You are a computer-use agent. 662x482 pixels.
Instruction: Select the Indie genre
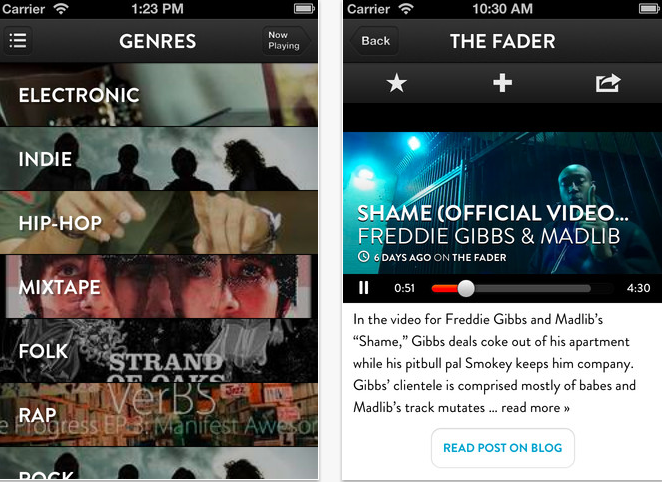coord(159,159)
